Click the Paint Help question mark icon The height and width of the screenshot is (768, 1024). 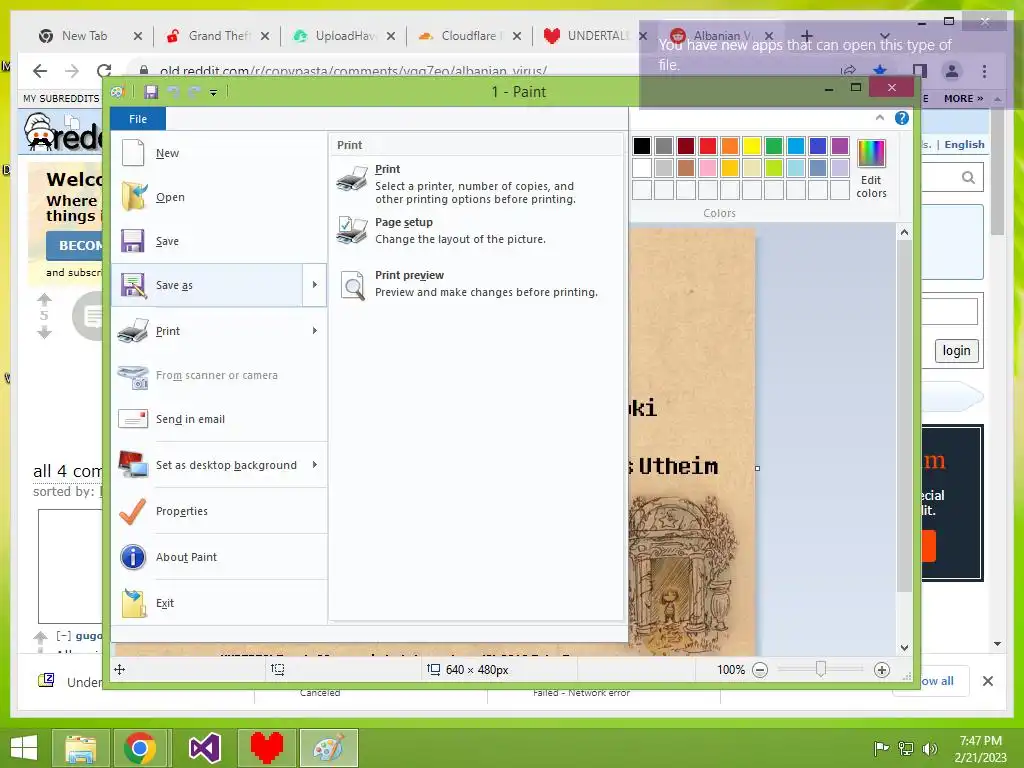tap(902, 118)
